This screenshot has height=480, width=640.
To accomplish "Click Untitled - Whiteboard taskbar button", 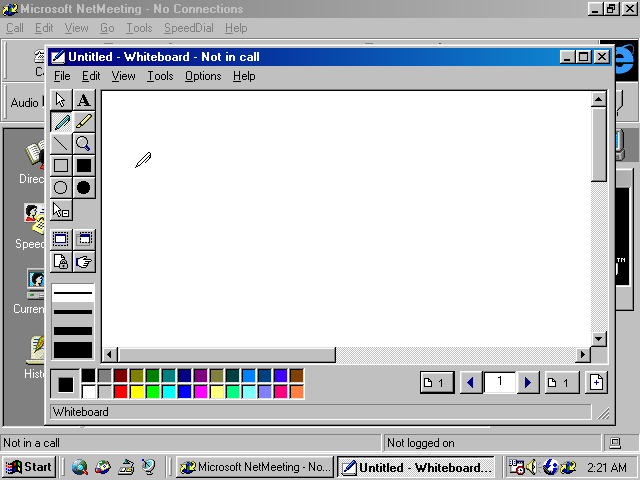I will [x=416, y=467].
